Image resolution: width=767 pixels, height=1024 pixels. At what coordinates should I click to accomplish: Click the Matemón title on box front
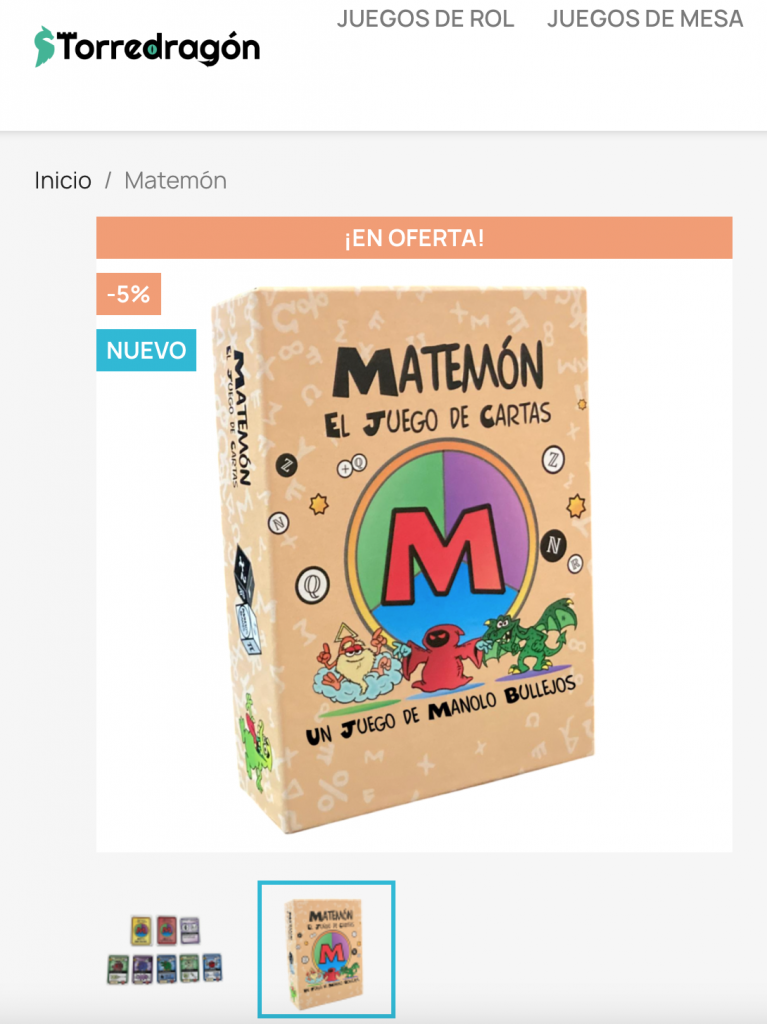438,369
